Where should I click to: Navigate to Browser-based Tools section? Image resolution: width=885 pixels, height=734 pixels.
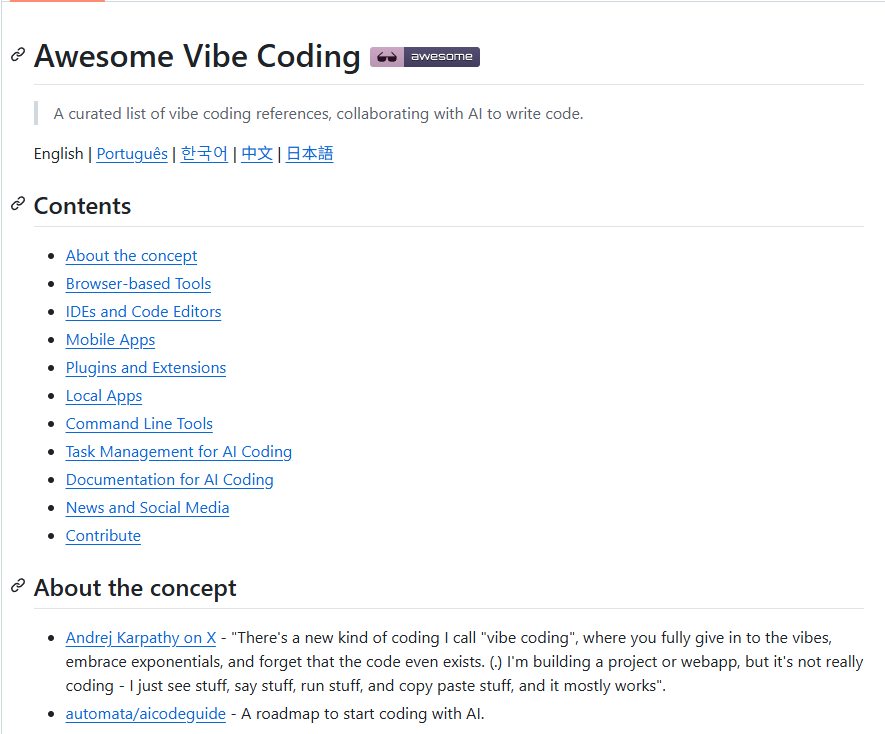click(138, 284)
